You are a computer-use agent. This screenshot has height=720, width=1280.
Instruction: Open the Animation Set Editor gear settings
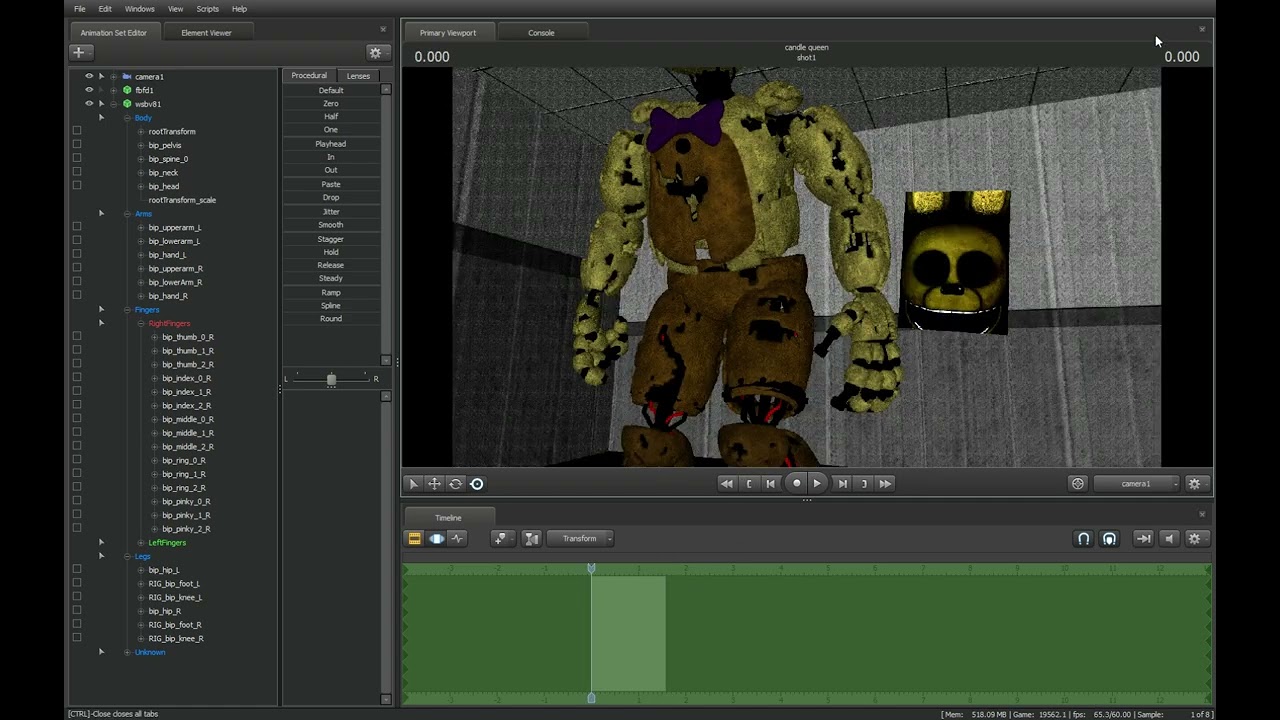(x=376, y=52)
